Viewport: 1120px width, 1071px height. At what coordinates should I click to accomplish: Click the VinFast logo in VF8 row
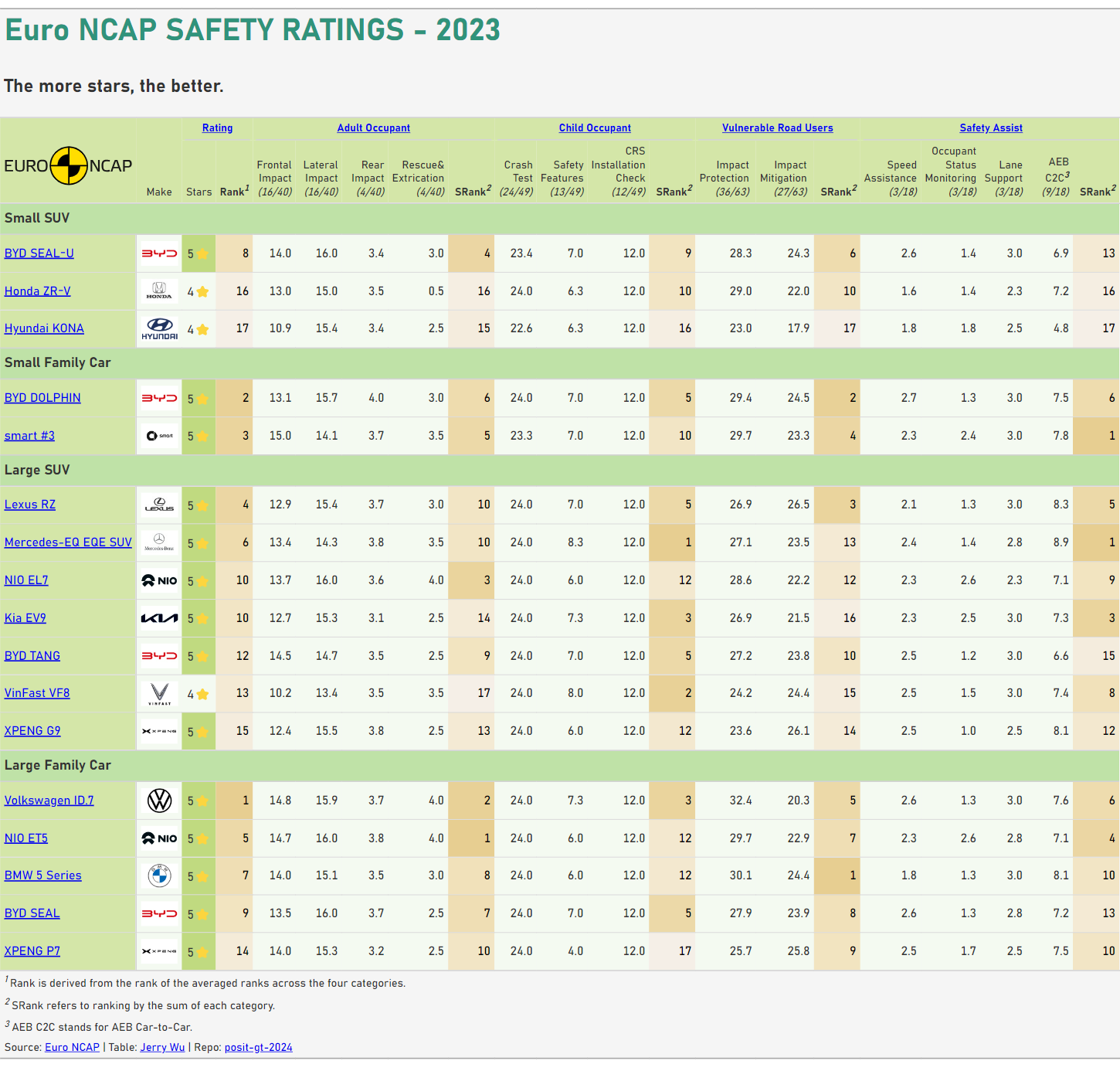point(159,693)
